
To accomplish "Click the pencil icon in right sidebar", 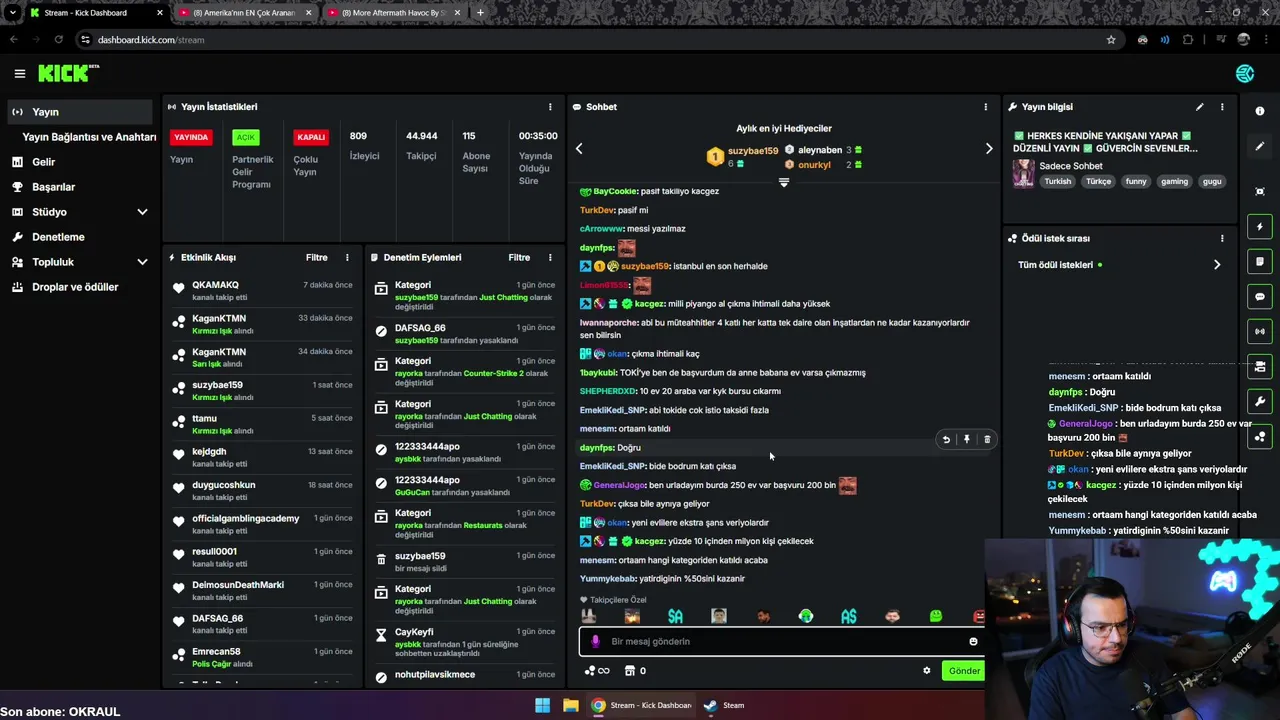I will point(1260,146).
